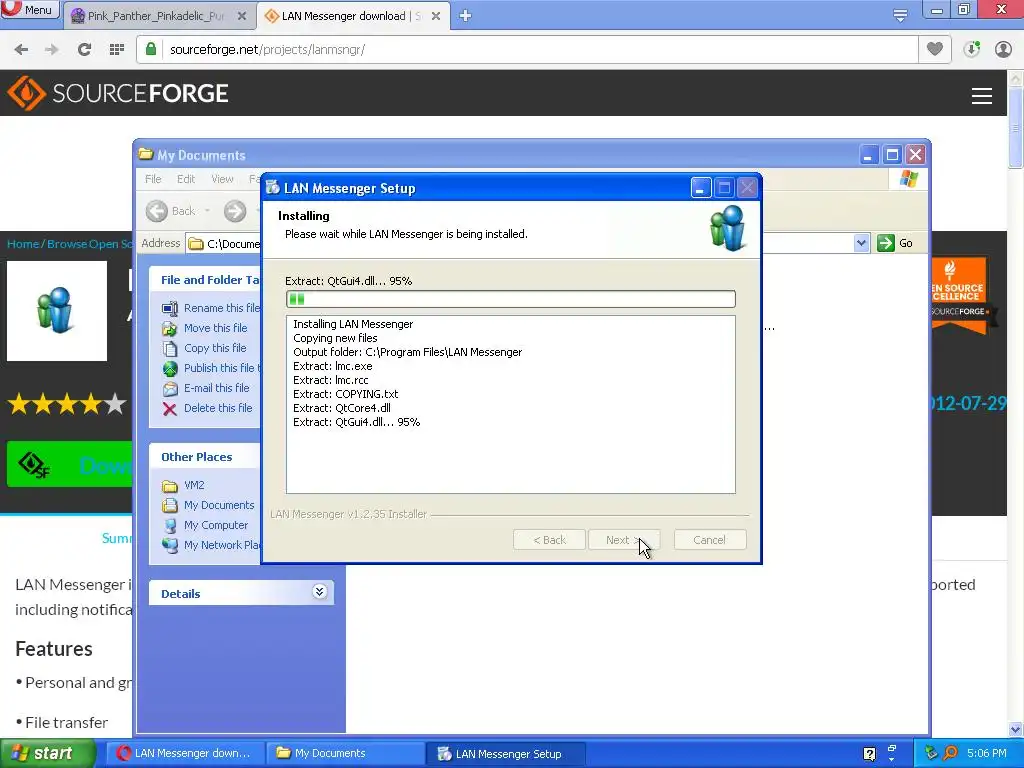The image size is (1024, 768).
Task: Close the Pink_Panther_Pinkadelic tab
Action: (x=242, y=16)
